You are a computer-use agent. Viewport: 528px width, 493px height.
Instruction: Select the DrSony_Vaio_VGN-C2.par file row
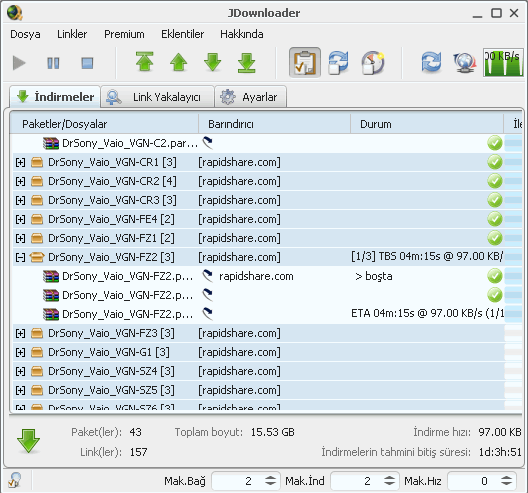266,143
